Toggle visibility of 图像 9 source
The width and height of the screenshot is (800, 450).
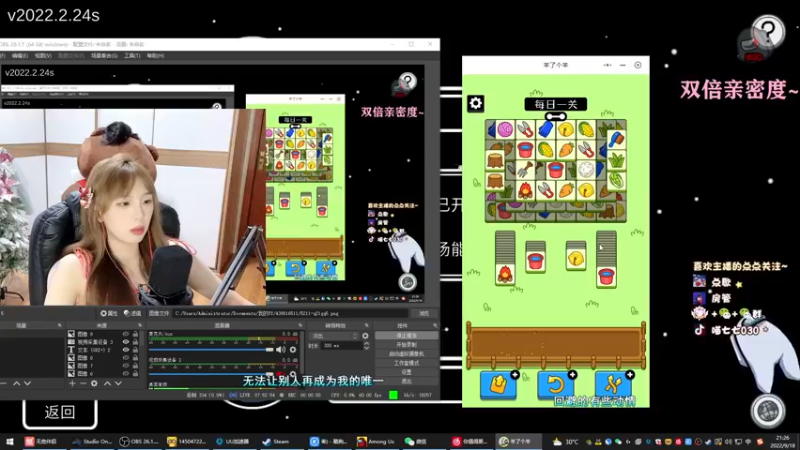click(126, 334)
